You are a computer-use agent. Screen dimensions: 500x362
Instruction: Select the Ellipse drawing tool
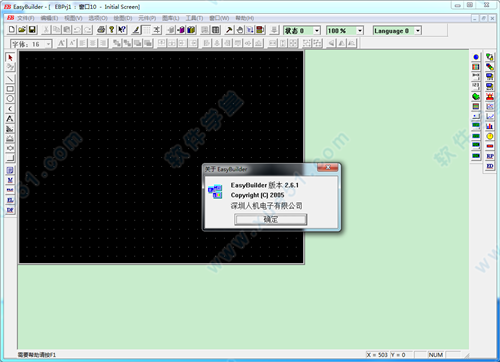pos(10,99)
